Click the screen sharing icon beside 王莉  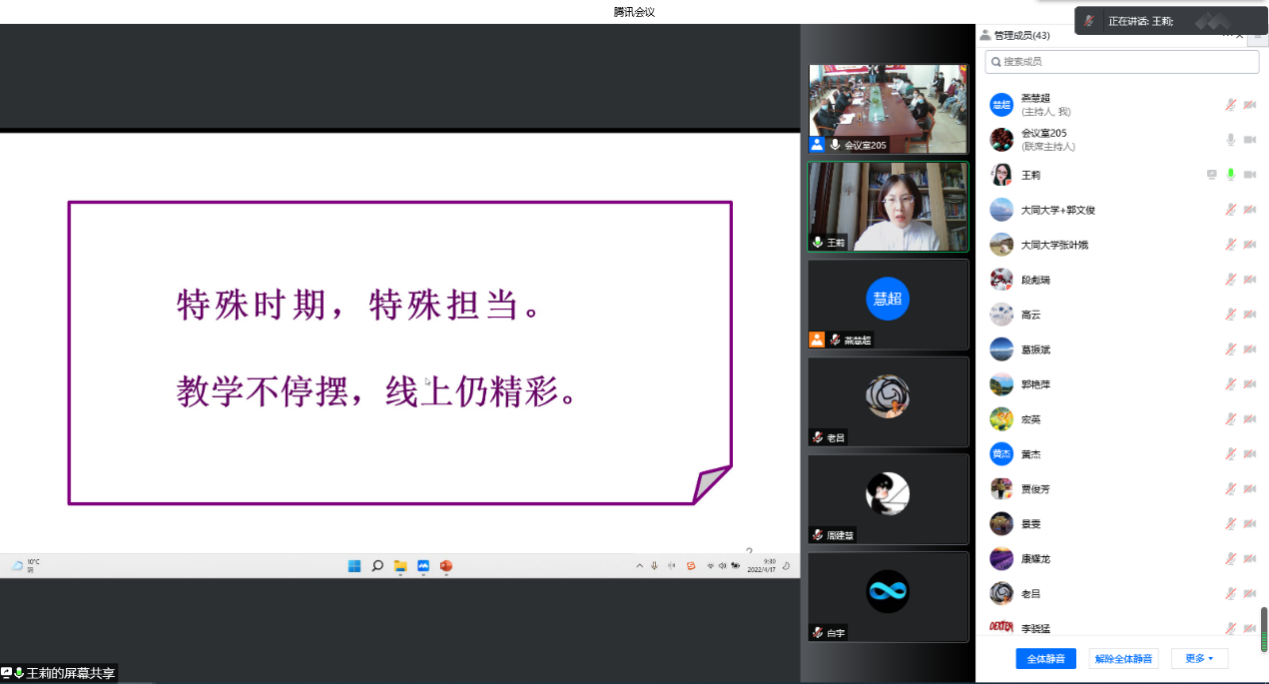coord(1212,175)
